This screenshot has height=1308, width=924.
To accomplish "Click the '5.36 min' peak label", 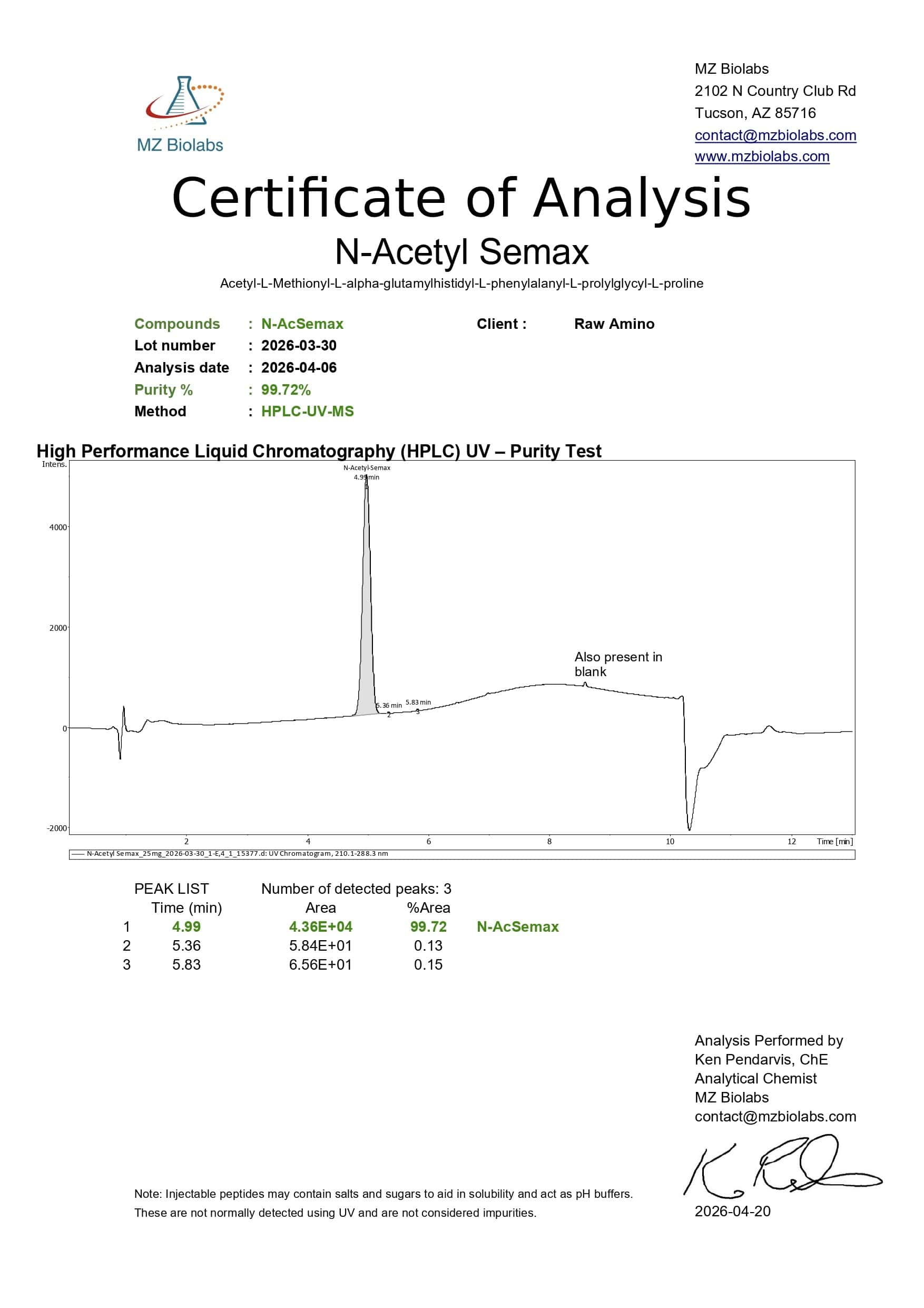I will (389, 705).
